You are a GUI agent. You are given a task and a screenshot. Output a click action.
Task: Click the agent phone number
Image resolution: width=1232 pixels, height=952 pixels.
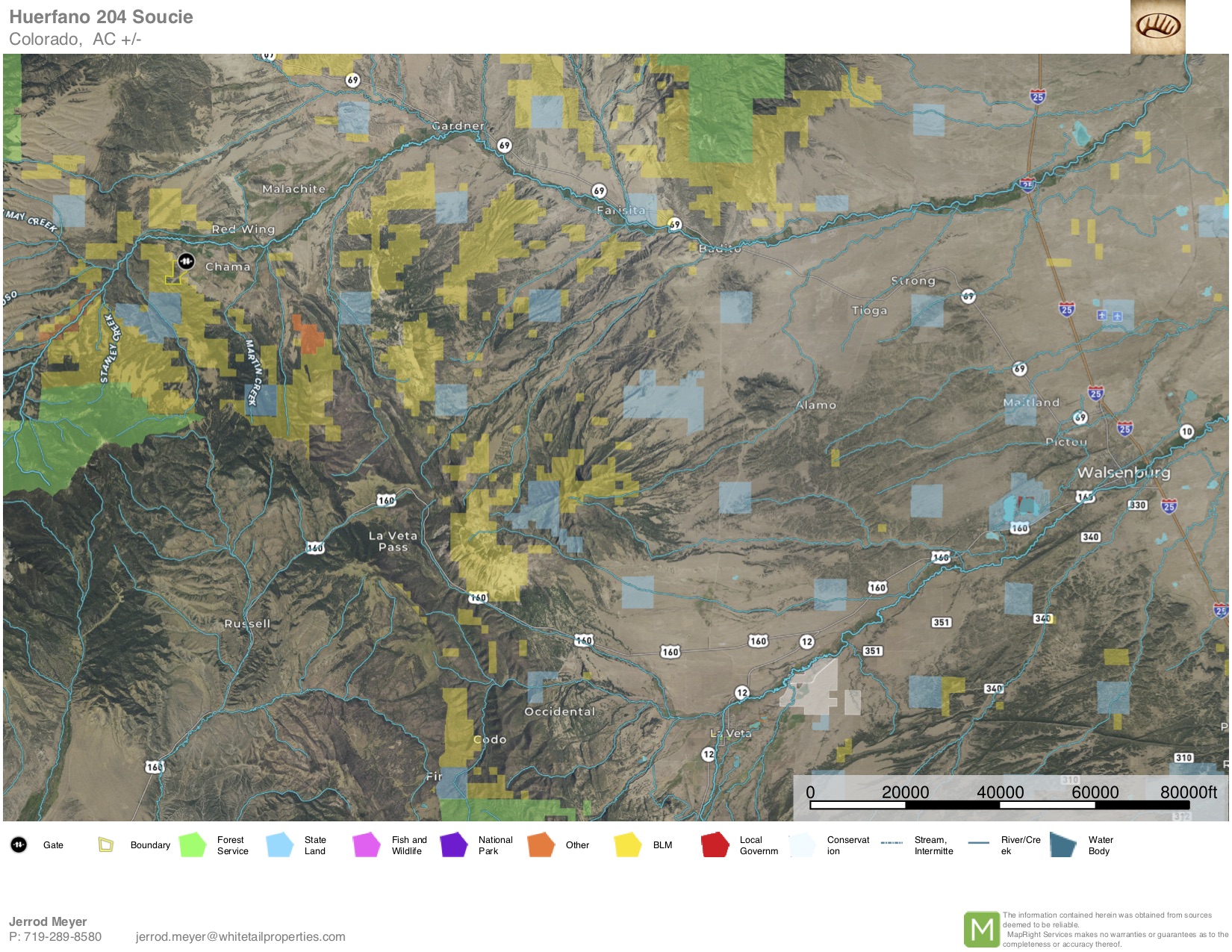tap(55, 936)
